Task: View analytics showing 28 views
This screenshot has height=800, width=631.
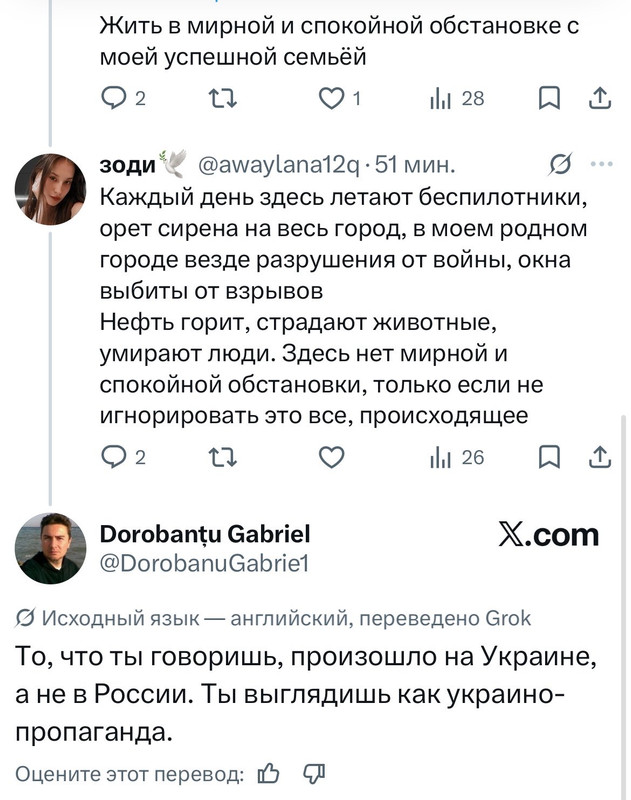Action: [457, 98]
